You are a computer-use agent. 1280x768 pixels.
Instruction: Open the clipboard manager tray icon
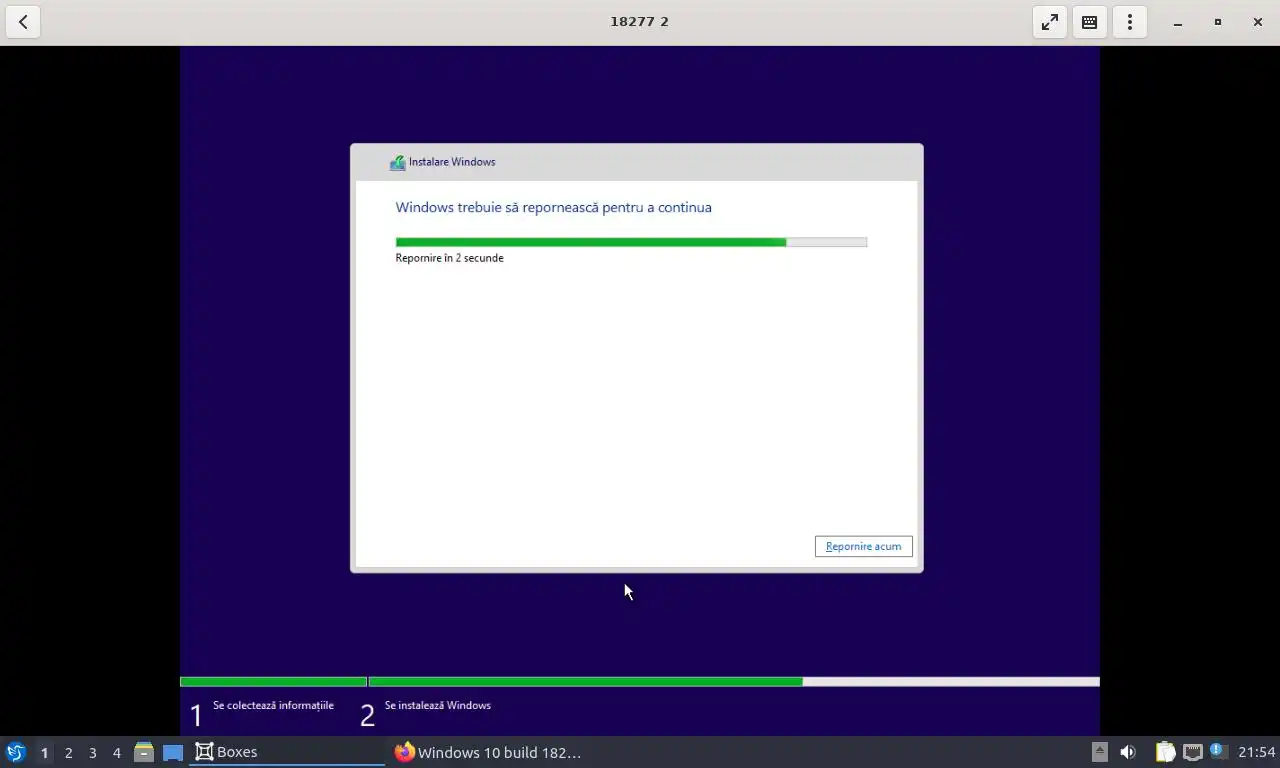point(1165,752)
